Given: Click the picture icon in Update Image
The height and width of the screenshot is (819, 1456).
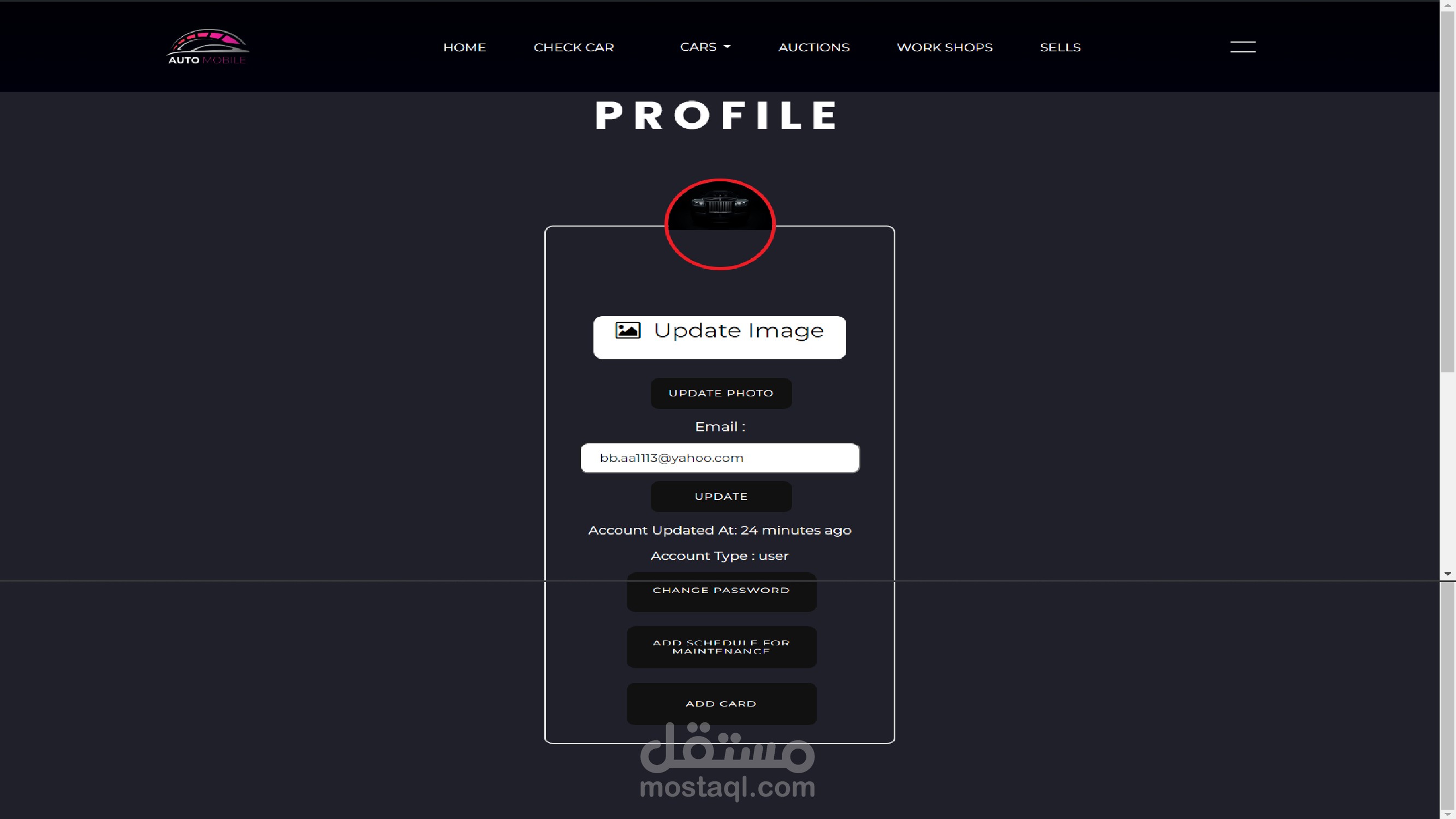Looking at the screenshot, I should [x=627, y=330].
